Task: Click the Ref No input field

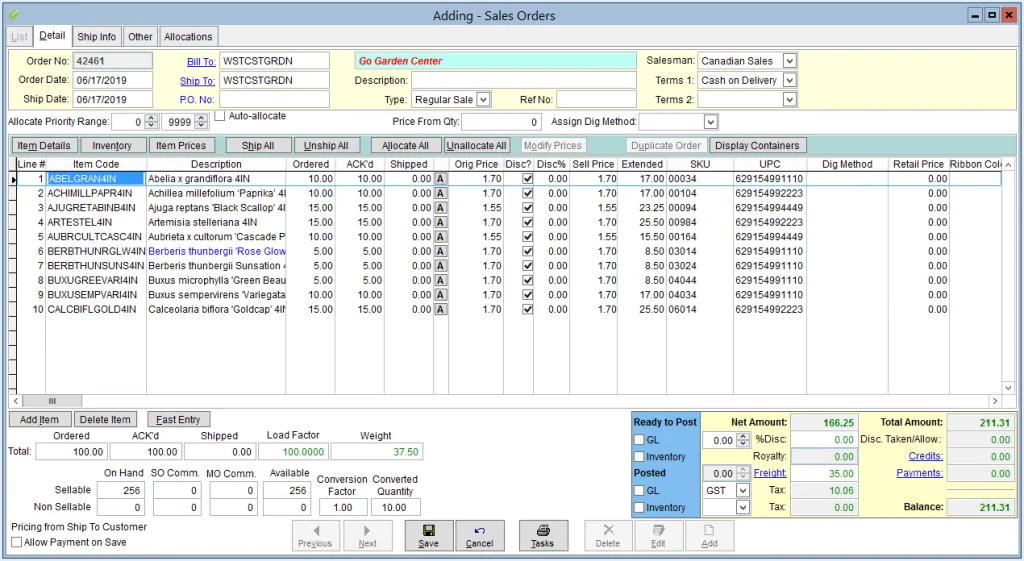Action: click(596, 99)
